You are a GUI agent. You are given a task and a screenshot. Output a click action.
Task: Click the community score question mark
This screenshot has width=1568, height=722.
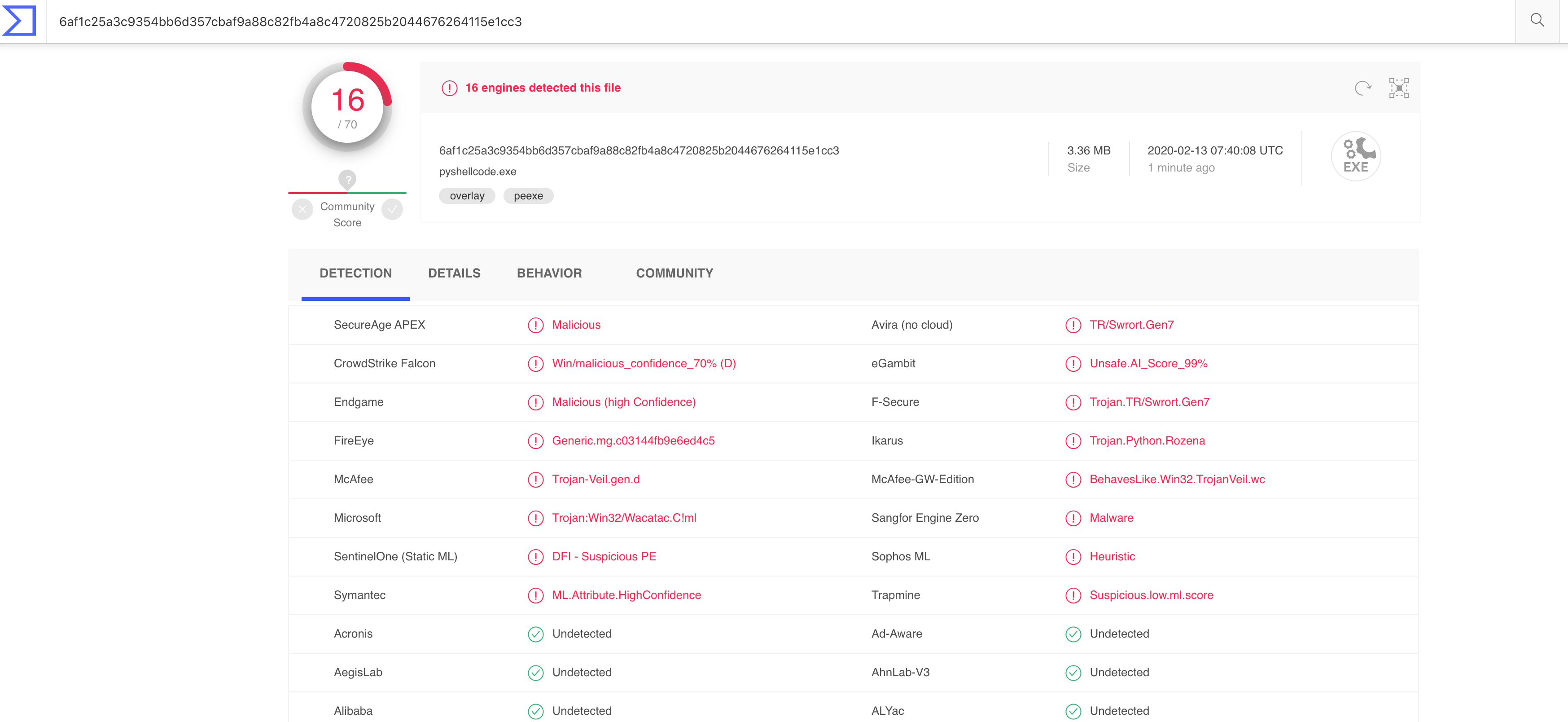point(347,180)
